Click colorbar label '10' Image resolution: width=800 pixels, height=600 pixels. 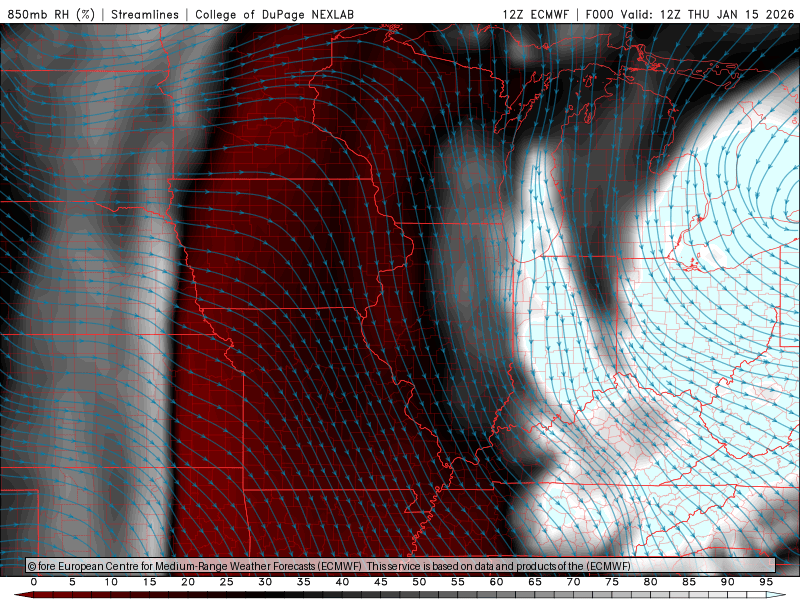coord(111,582)
